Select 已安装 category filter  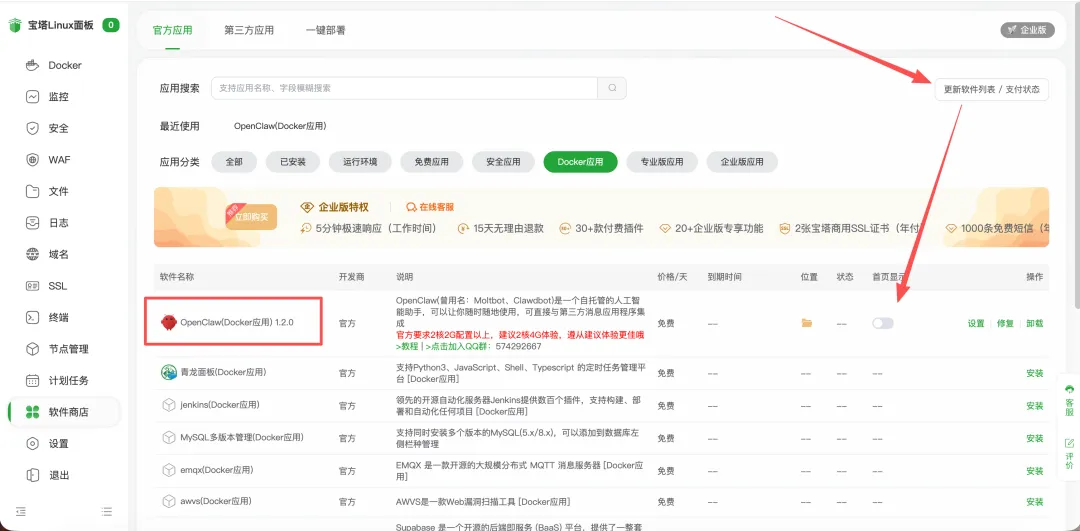293,162
